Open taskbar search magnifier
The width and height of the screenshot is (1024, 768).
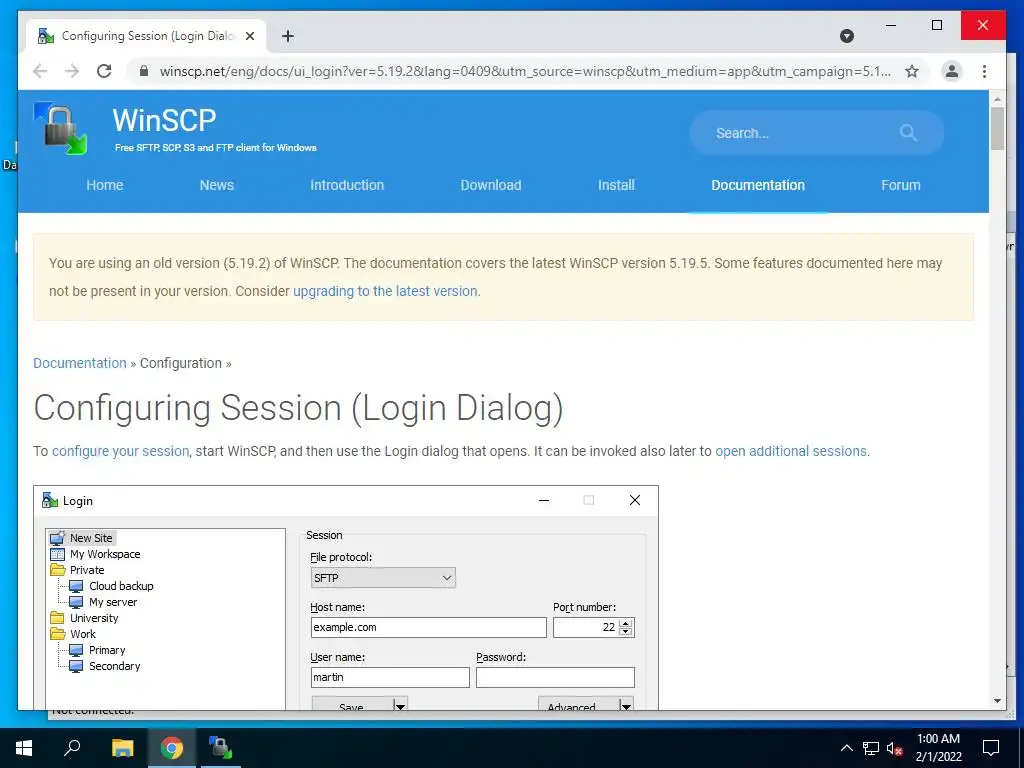point(72,747)
